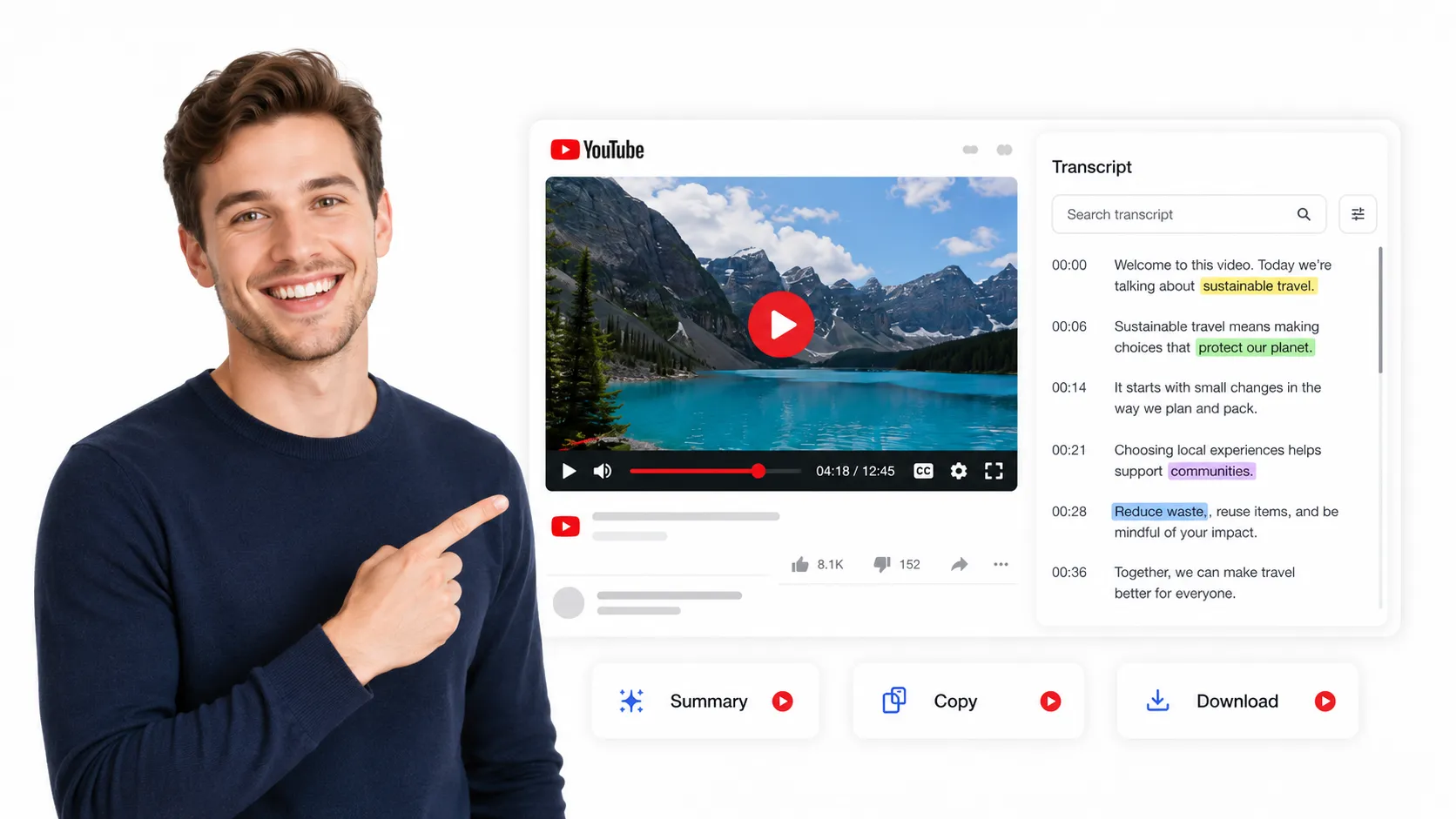The image size is (1456, 819).
Task: Toggle closed captions with the CC button
Action: coord(923,471)
